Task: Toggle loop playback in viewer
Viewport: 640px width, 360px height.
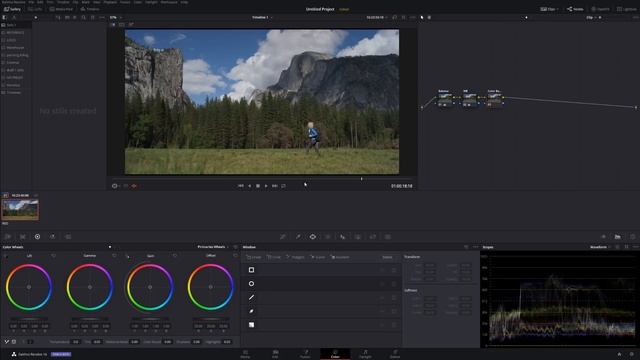Action: [x=283, y=186]
